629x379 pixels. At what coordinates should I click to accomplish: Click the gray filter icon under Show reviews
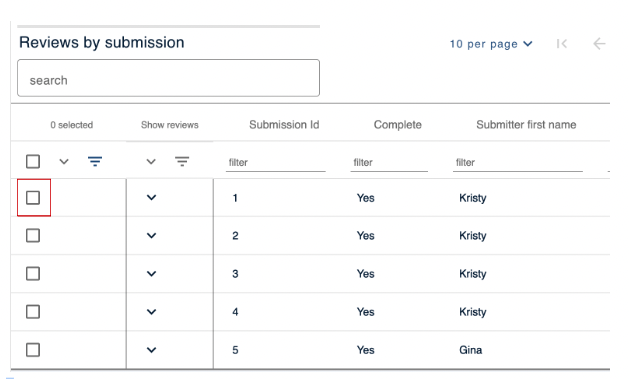(x=182, y=162)
